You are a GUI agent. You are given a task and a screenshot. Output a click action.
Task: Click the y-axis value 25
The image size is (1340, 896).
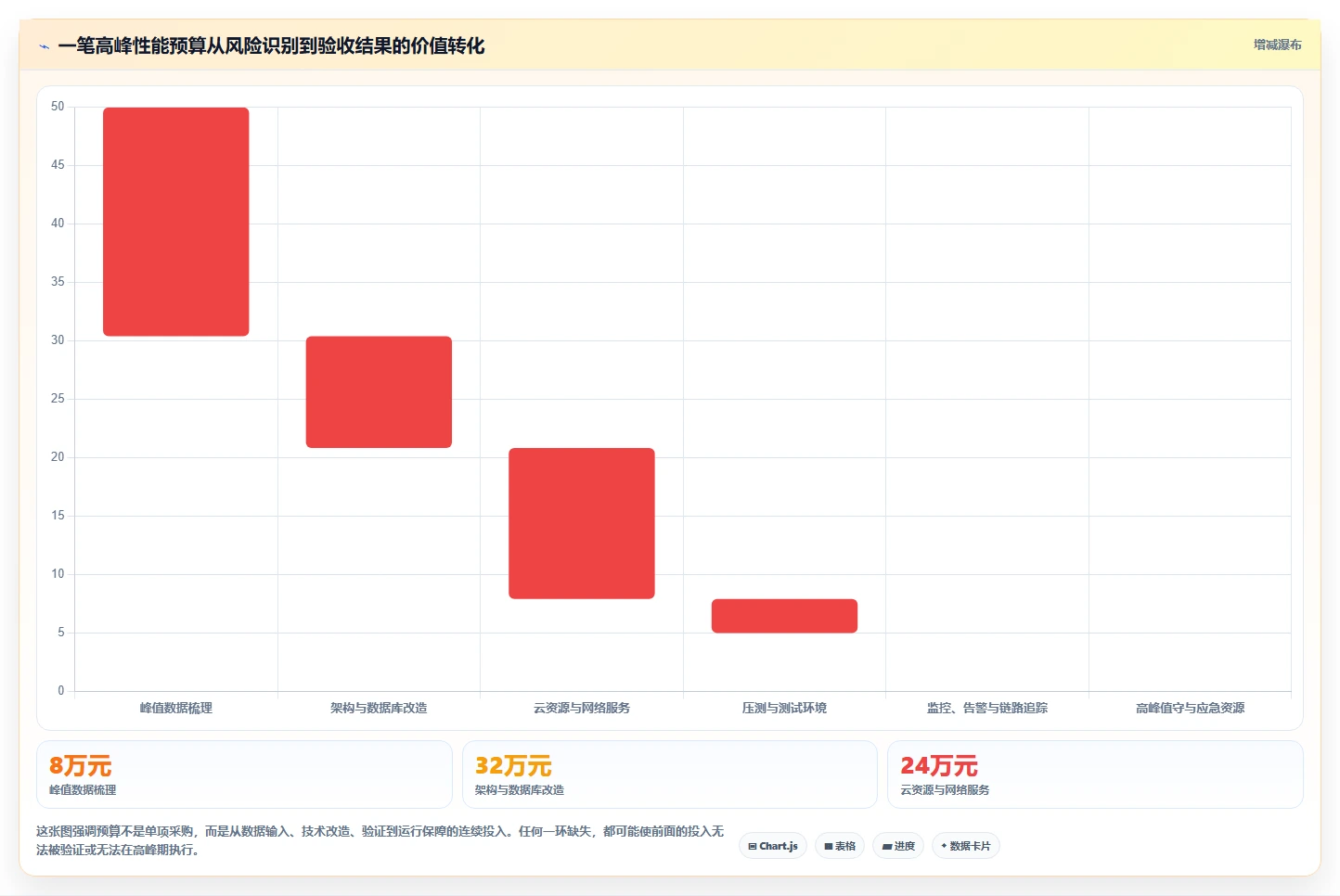[58, 399]
